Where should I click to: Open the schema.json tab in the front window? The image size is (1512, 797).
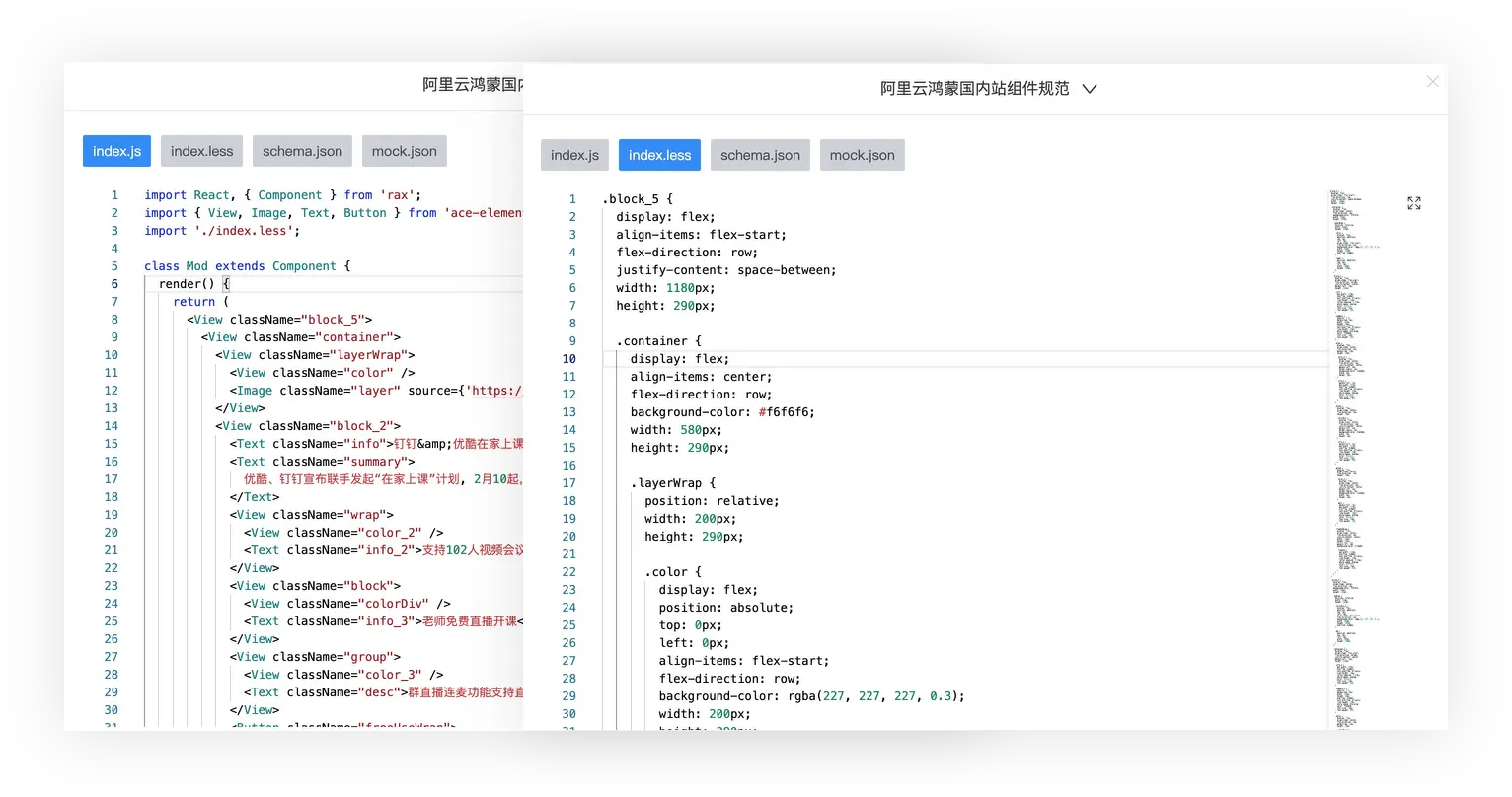pos(760,155)
